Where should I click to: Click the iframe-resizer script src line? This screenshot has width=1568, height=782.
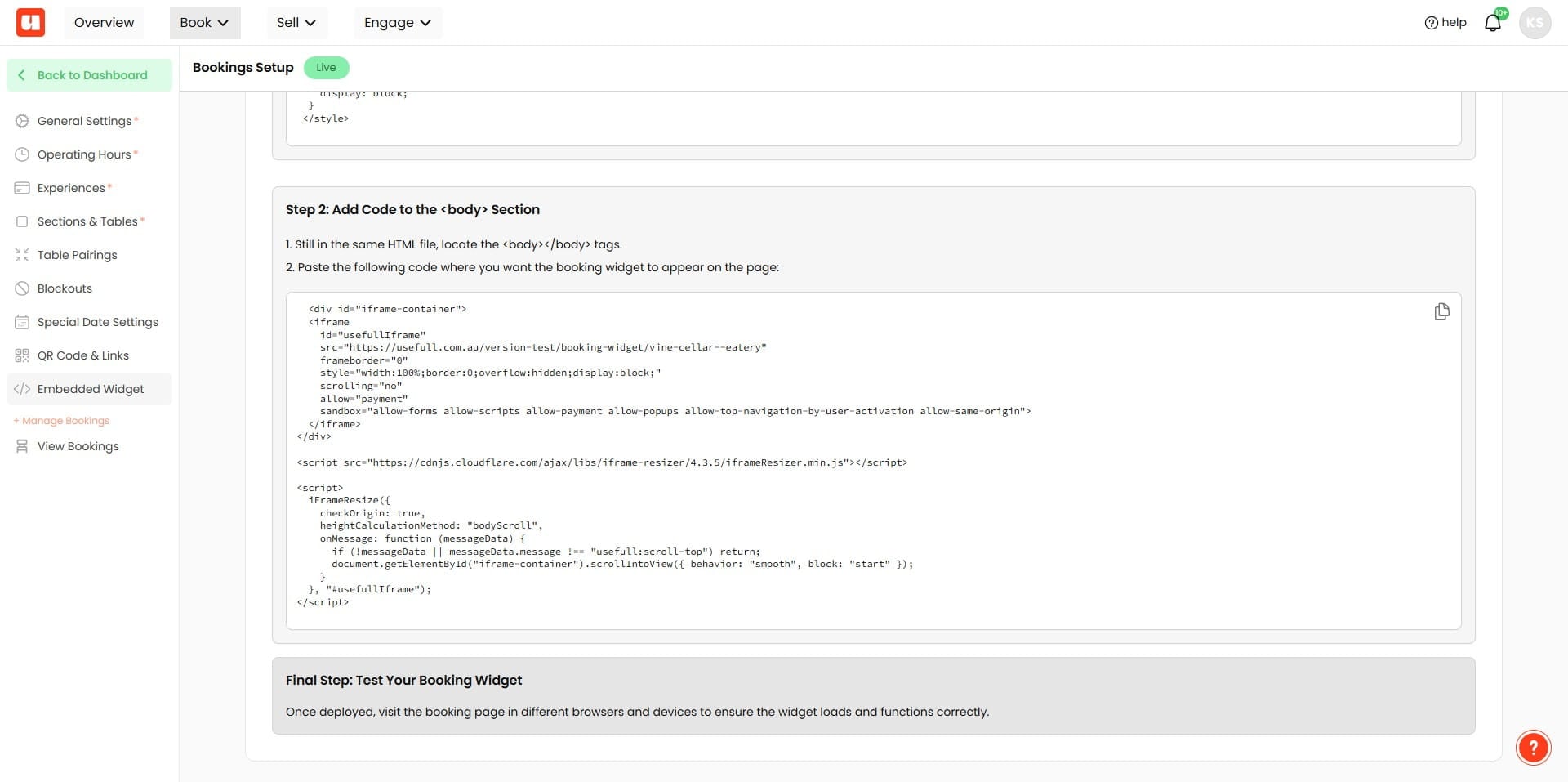(x=602, y=462)
